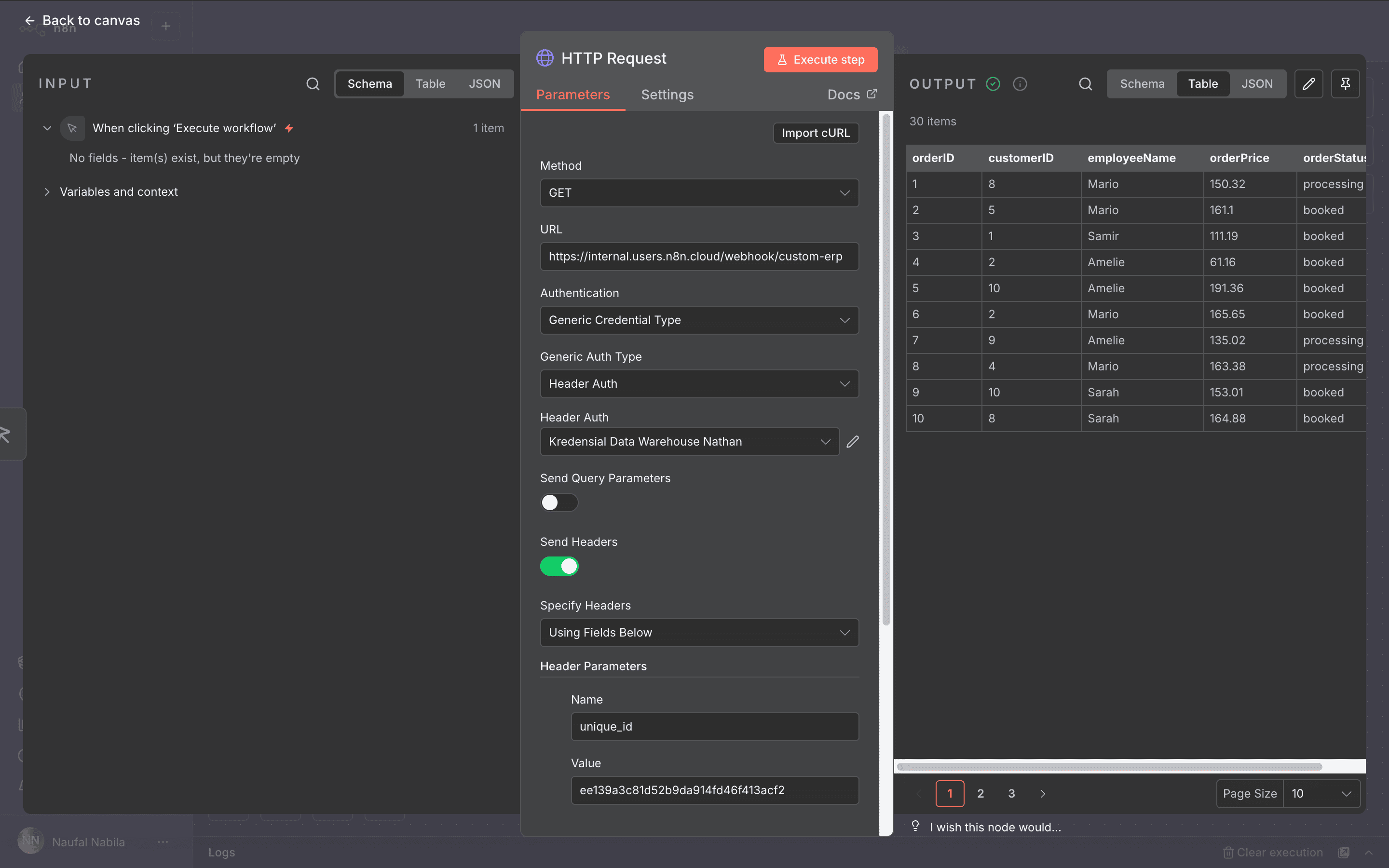Expand Variables and context section
This screenshot has width=1389, height=868.
pos(46,192)
